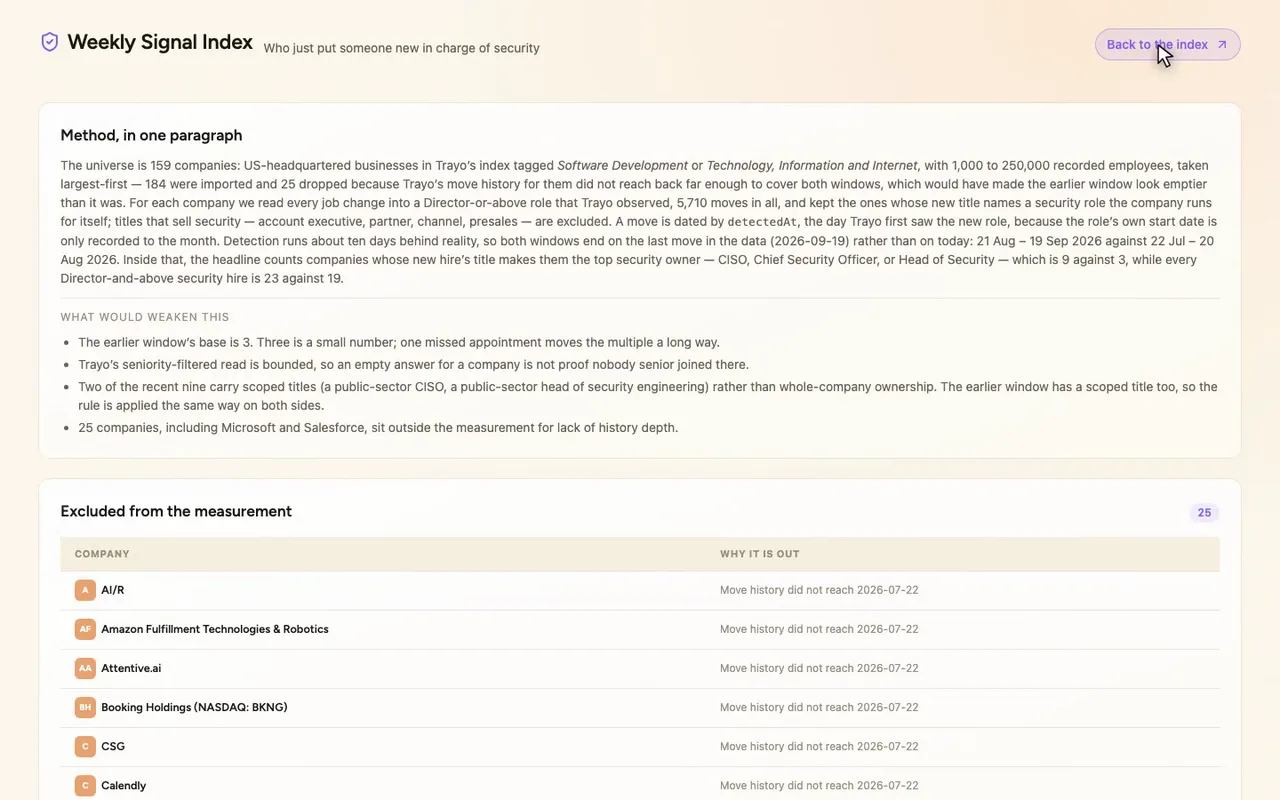
Task: Click the CSG company avatar badge
Action: coord(85,746)
